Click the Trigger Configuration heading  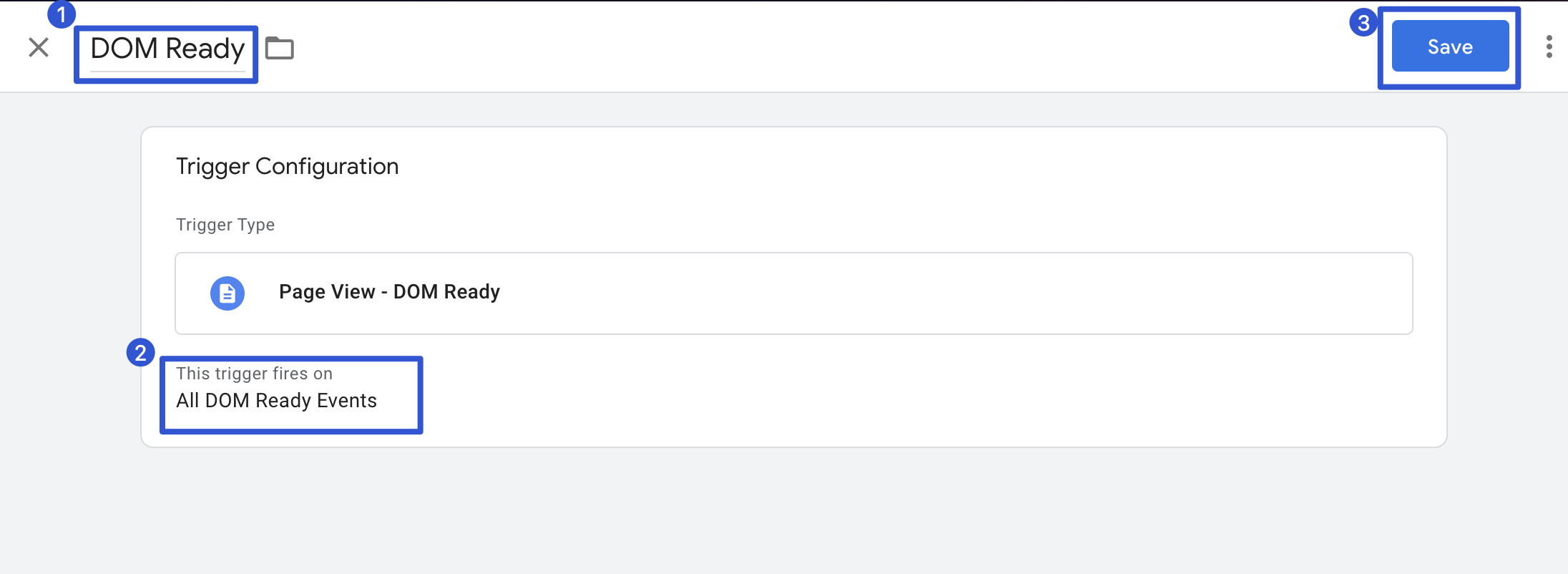[287, 167]
